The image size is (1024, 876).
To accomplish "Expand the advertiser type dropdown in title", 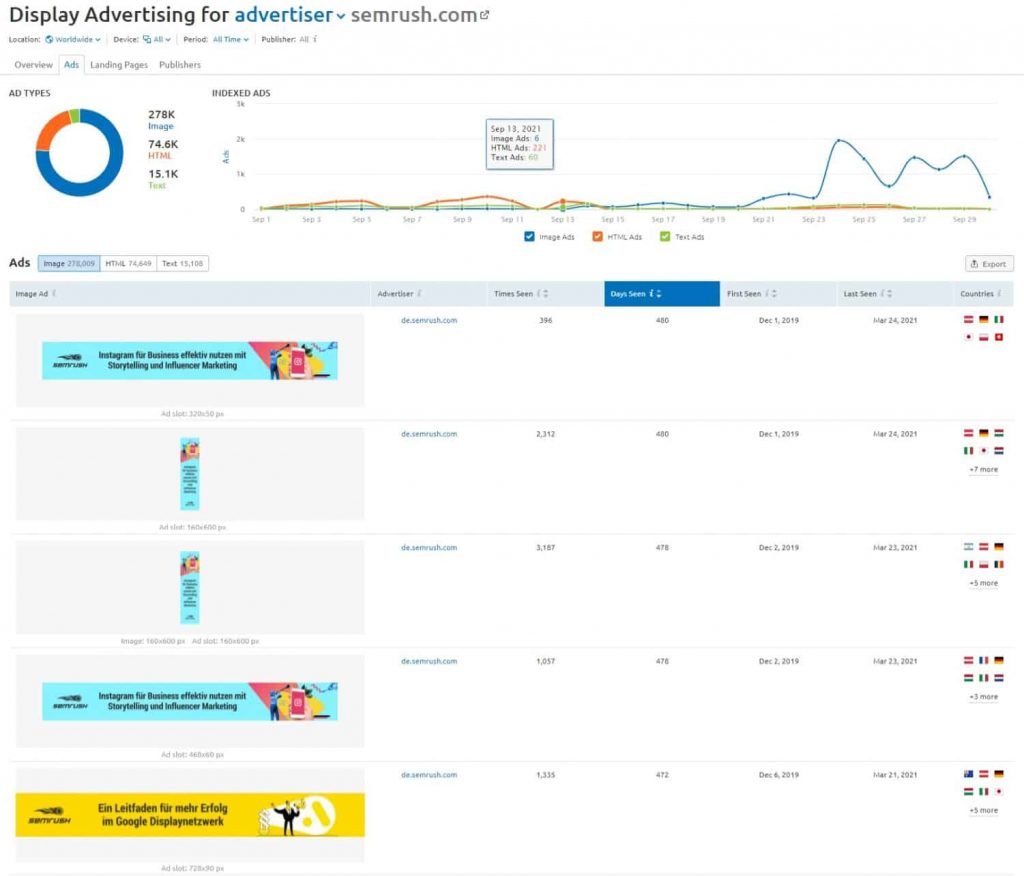I will click(341, 16).
